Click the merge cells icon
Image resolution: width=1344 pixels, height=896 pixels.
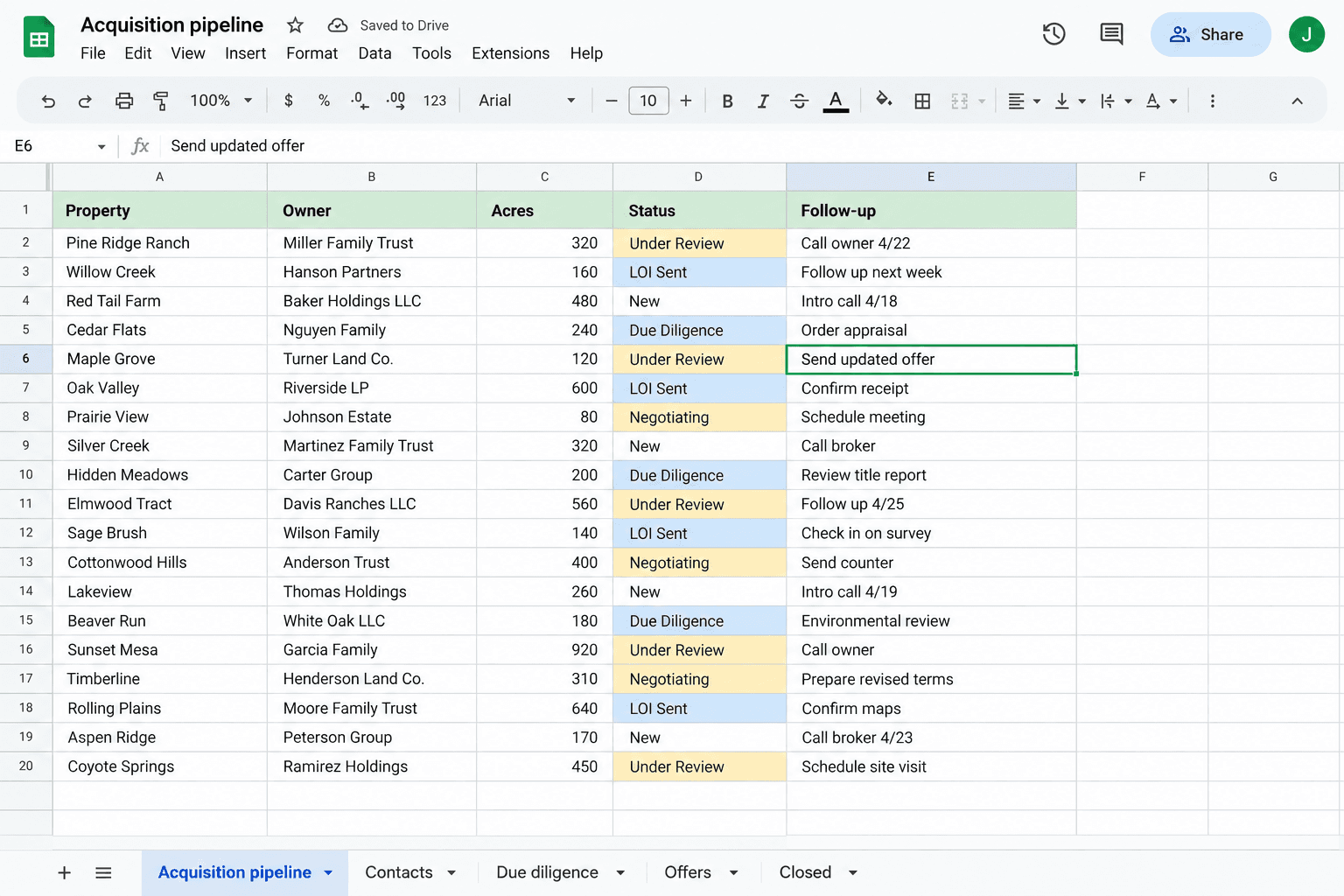point(960,101)
